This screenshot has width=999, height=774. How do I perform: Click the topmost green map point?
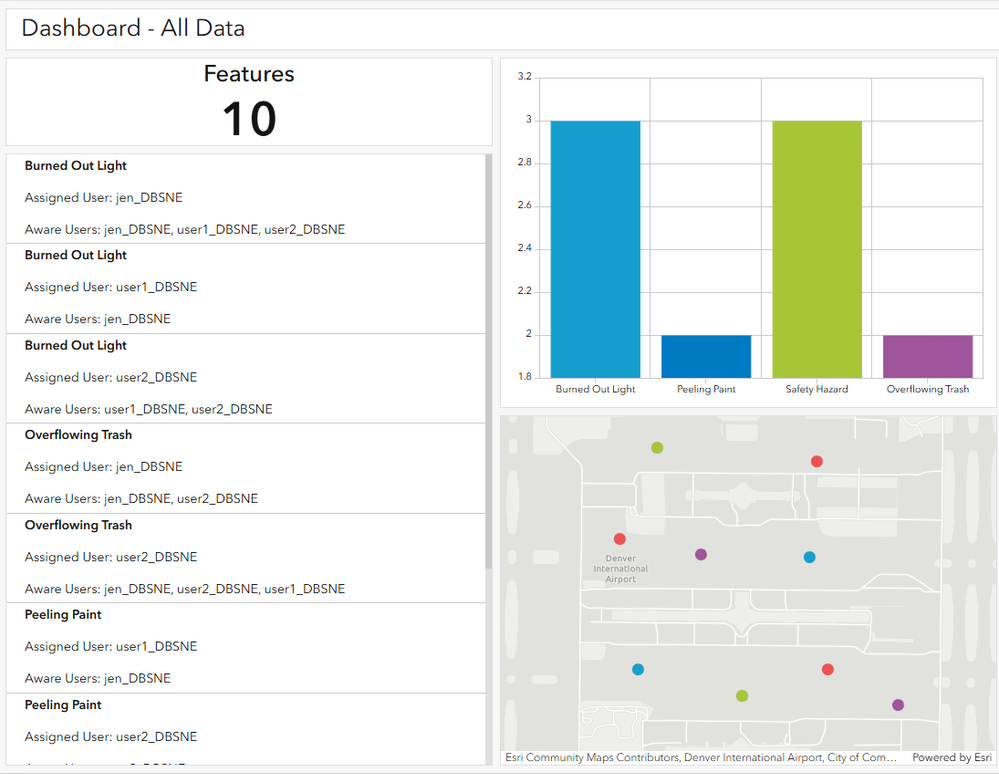point(657,447)
